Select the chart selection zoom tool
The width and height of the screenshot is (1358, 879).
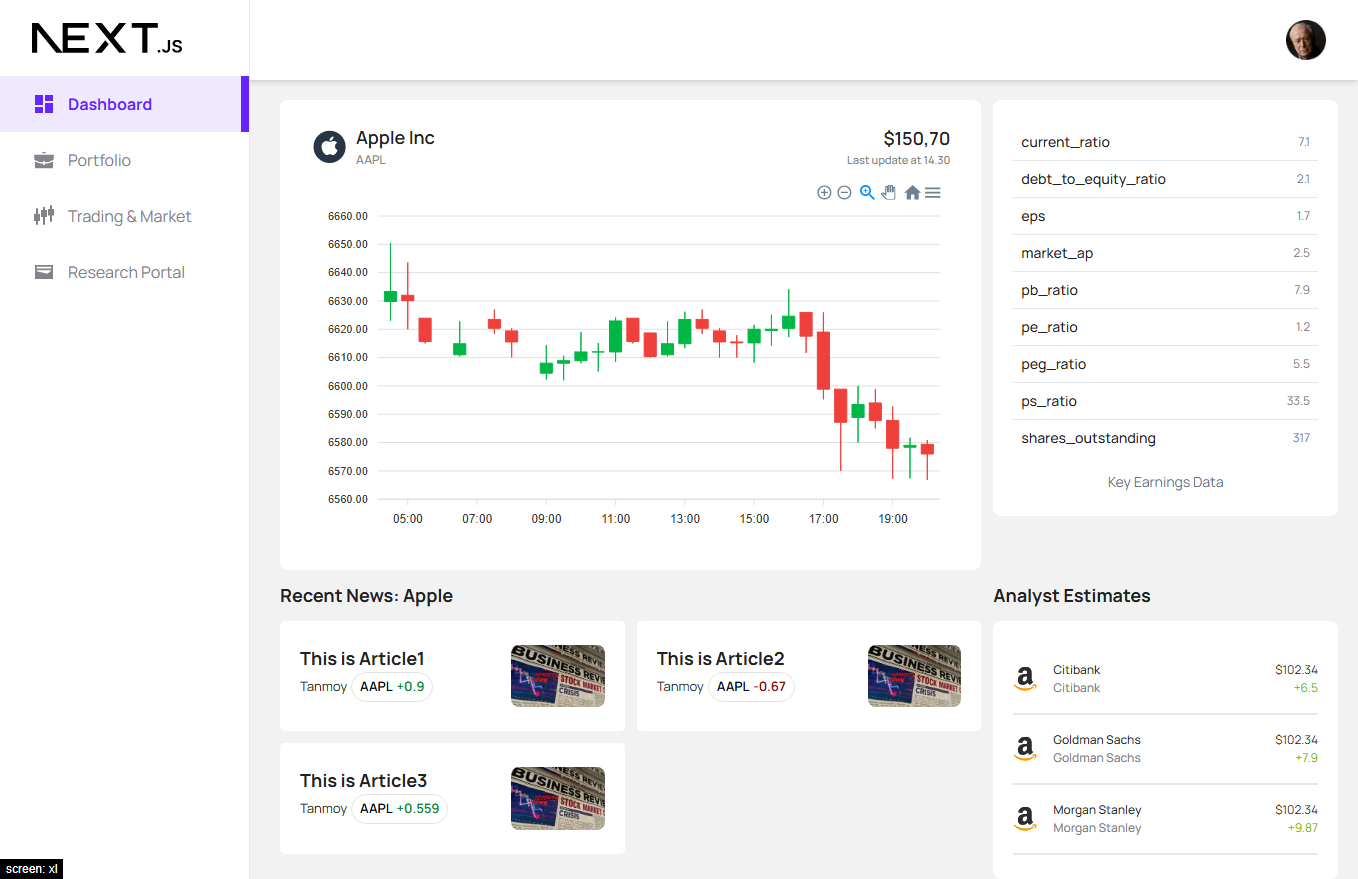[867, 193]
